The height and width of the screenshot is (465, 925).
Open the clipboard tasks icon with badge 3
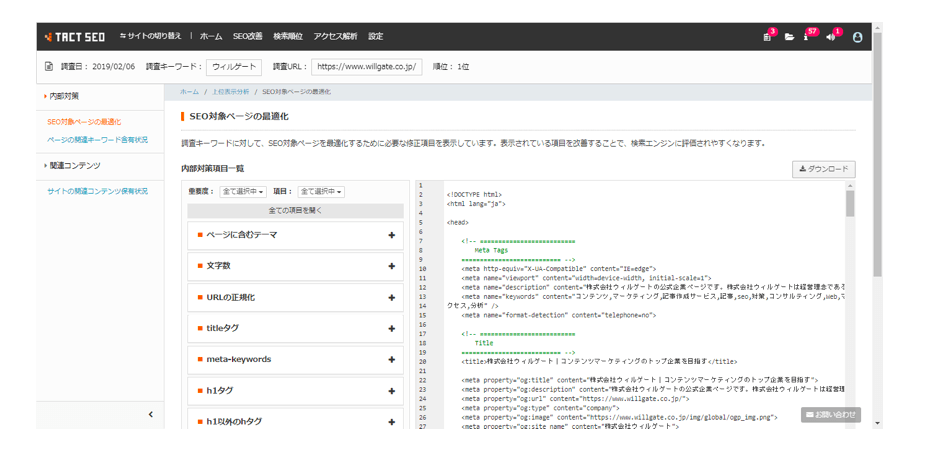click(767, 37)
